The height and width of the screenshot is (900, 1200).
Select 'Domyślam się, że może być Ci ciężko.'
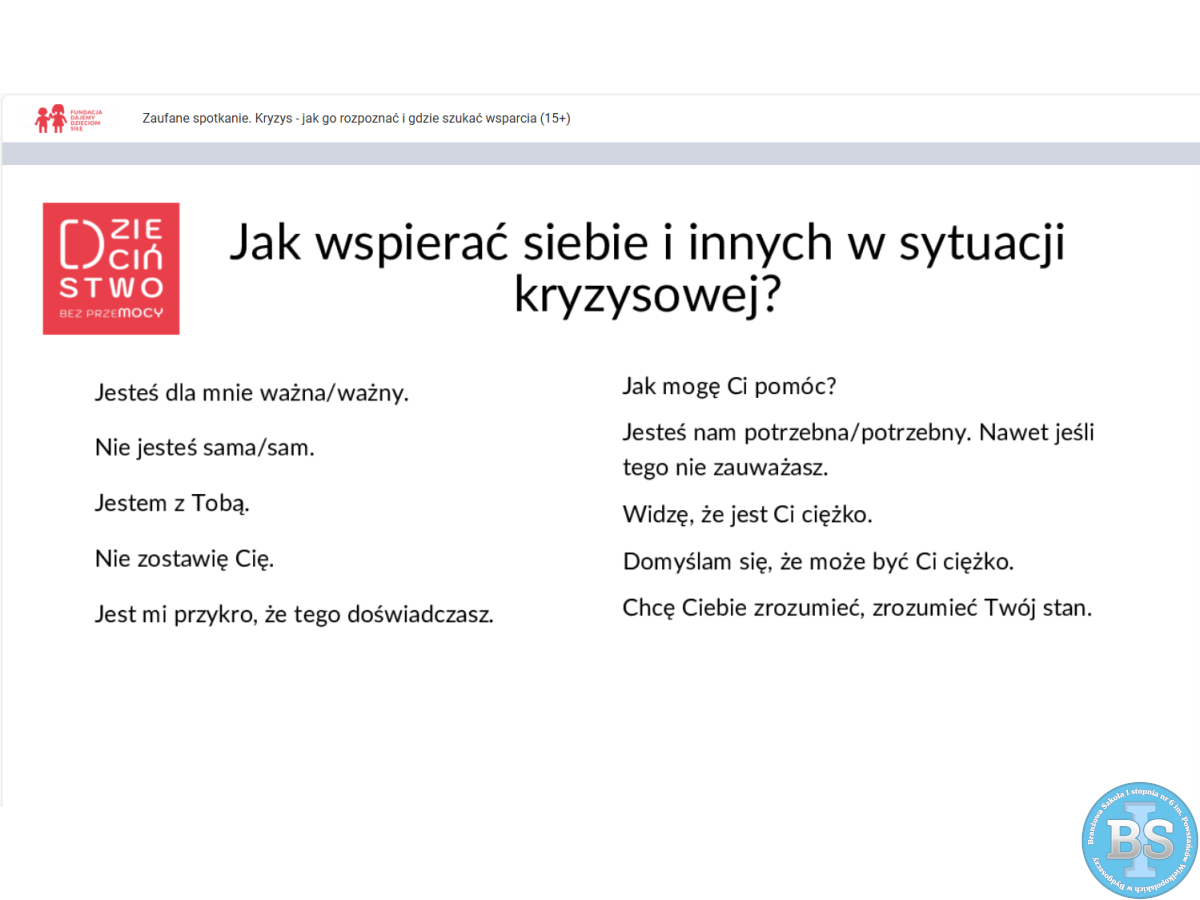pyautogui.click(x=818, y=561)
